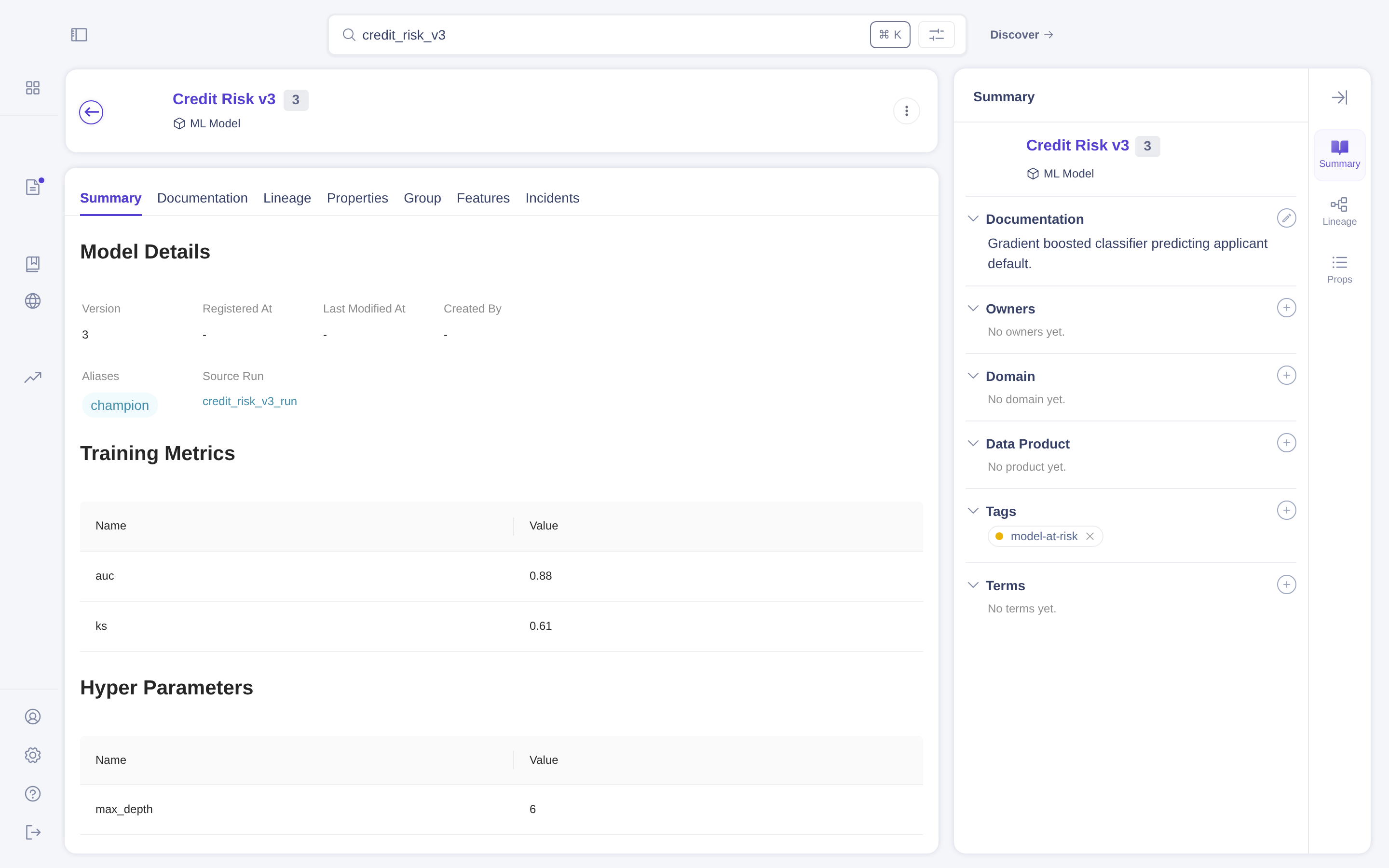This screenshot has width=1389, height=868.
Task: Click the search magnifier icon
Action: click(348, 35)
